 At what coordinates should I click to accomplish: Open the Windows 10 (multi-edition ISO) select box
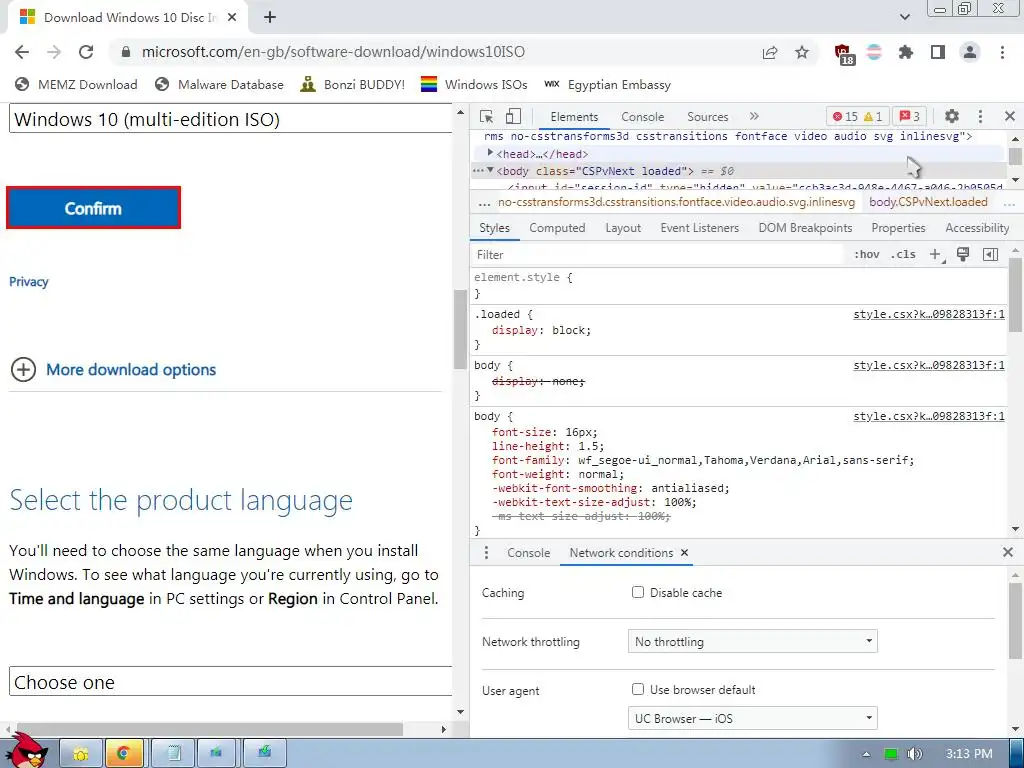(x=231, y=119)
